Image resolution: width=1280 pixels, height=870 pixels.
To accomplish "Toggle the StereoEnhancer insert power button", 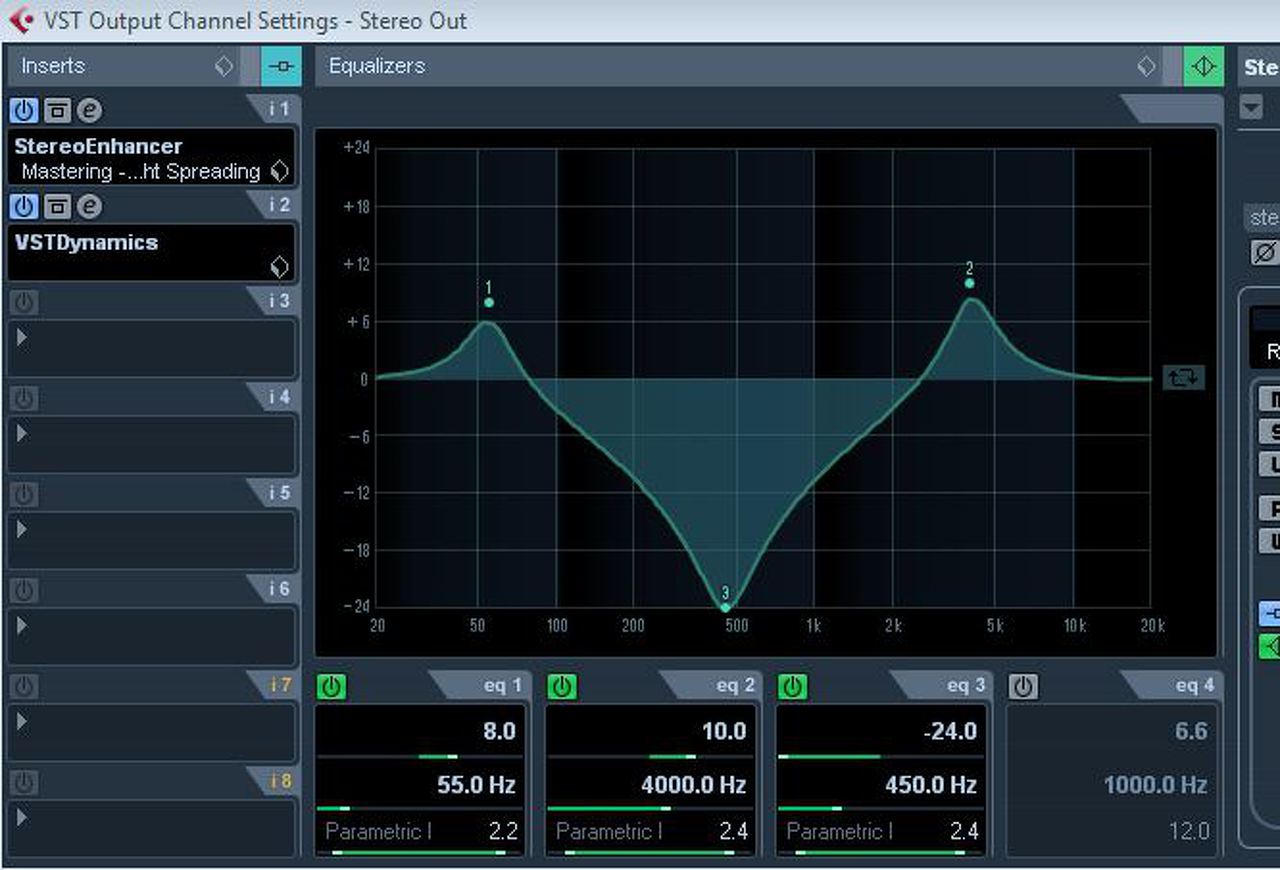I will 24,110.
